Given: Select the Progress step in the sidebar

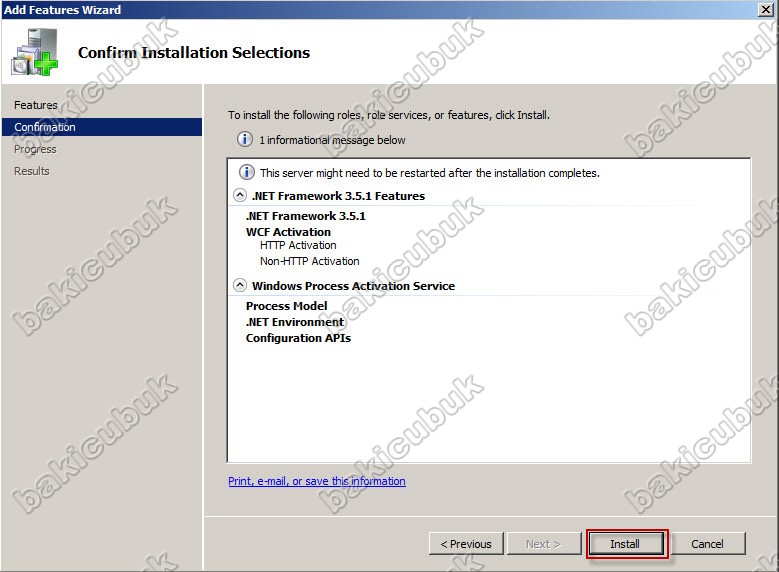Looking at the screenshot, I should 35,149.
